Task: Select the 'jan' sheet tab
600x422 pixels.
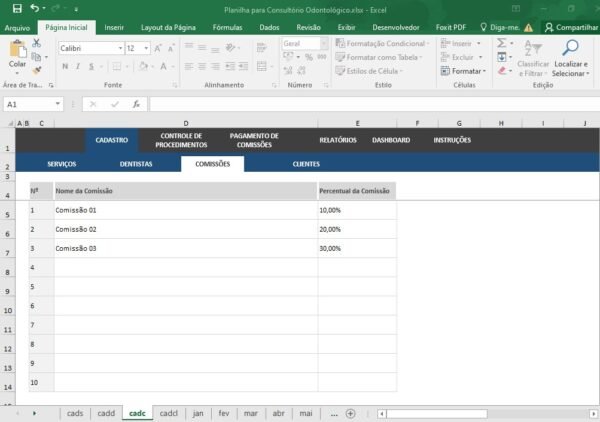Action: point(198,413)
